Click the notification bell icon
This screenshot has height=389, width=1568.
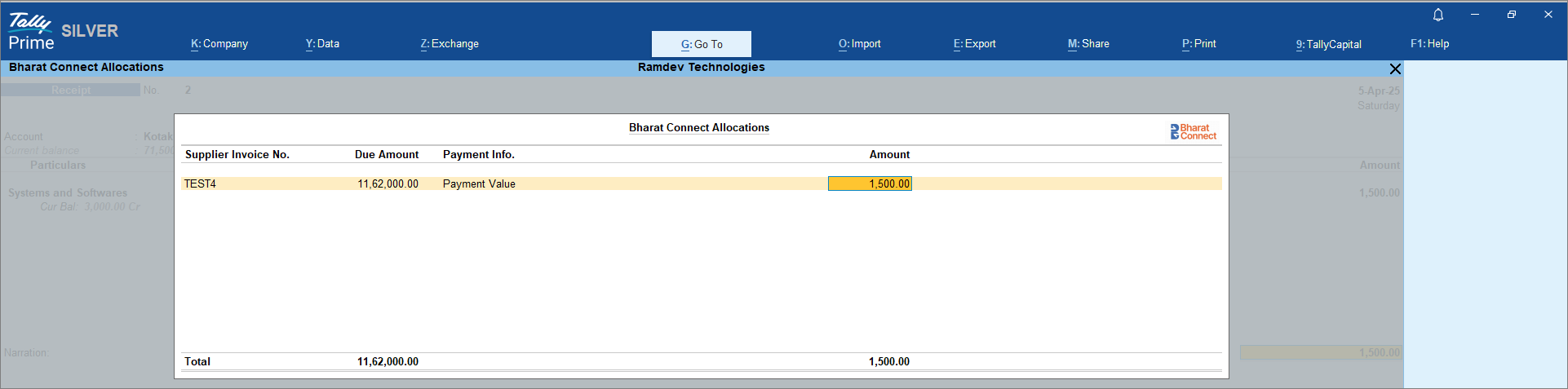1438,15
